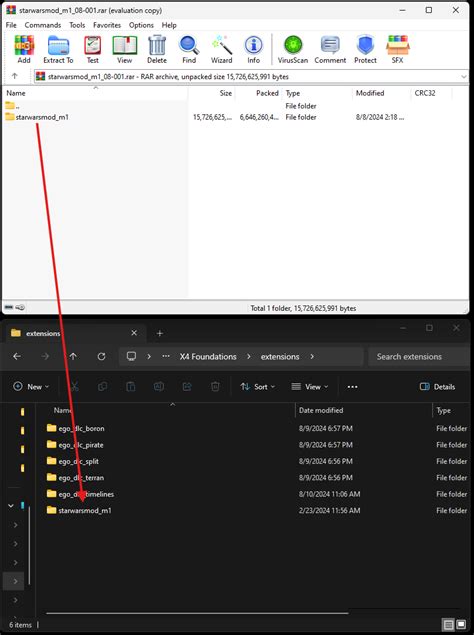
Task: Click the Delete icon in Explorer toolbar
Action: (216, 387)
